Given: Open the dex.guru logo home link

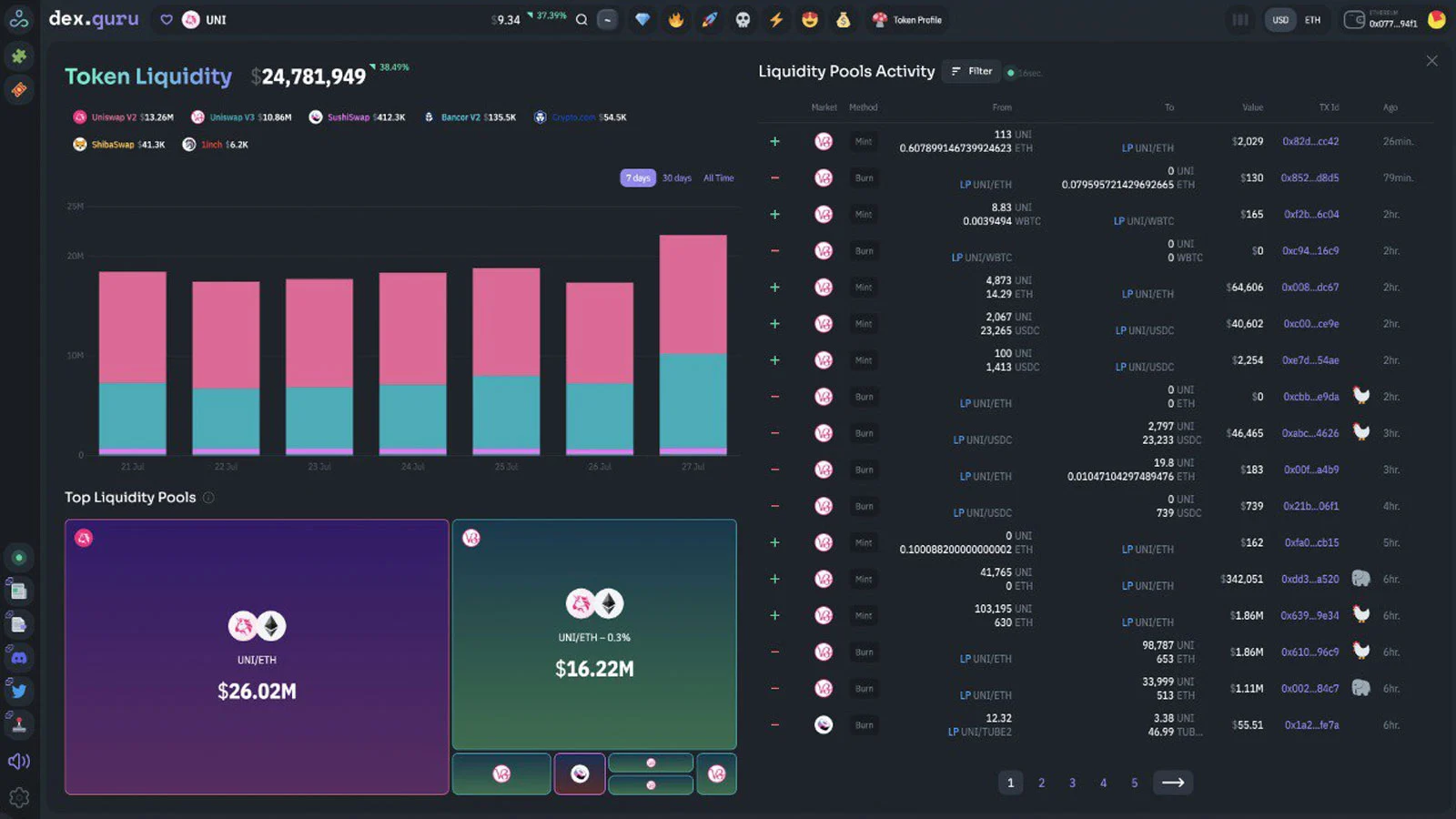Looking at the screenshot, I should pyautogui.click(x=94, y=19).
